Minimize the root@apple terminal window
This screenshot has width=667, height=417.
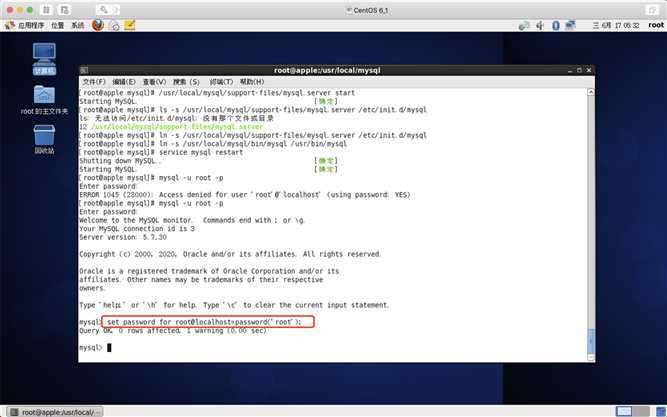[x=570, y=70]
